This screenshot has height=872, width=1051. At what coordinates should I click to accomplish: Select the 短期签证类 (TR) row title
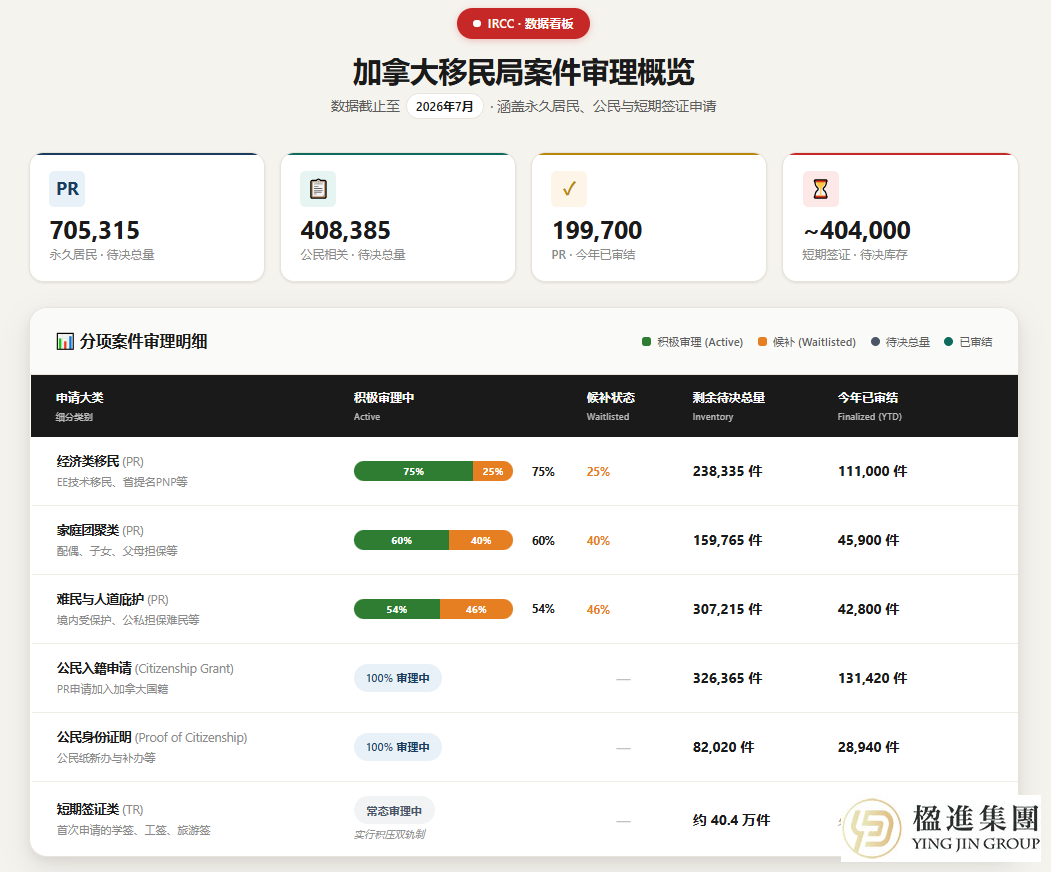pos(100,810)
